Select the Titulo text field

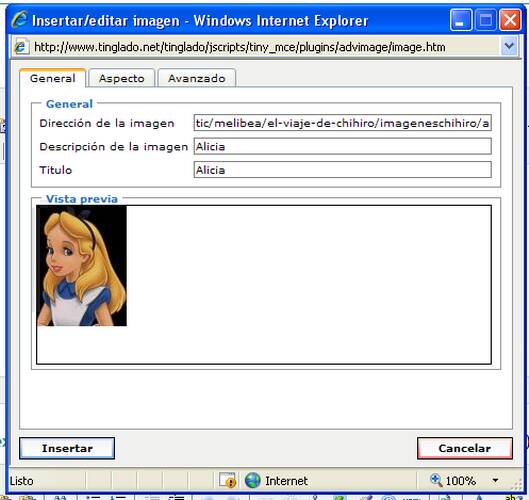click(x=342, y=170)
